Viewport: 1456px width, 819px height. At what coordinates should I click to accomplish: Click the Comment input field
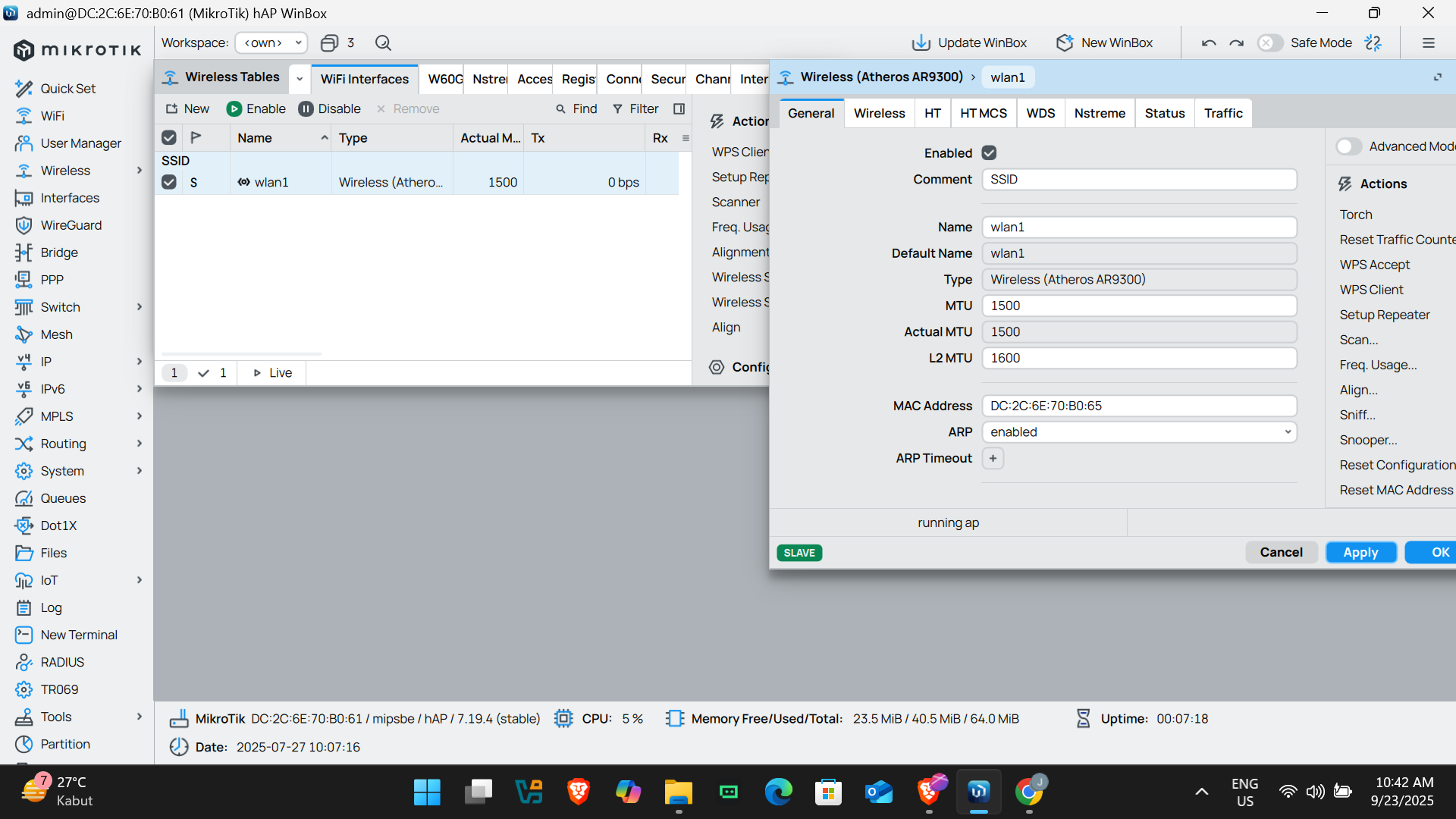tap(1139, 179)
